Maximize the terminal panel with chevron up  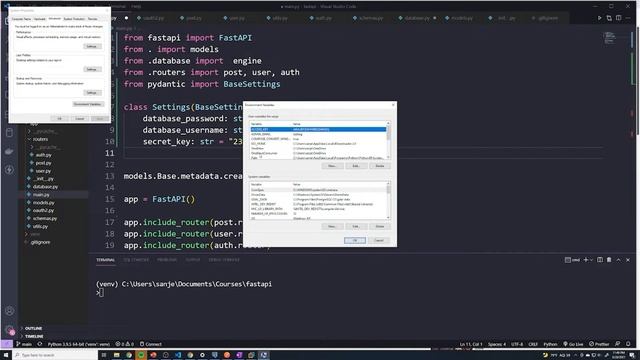coord(618,260)
